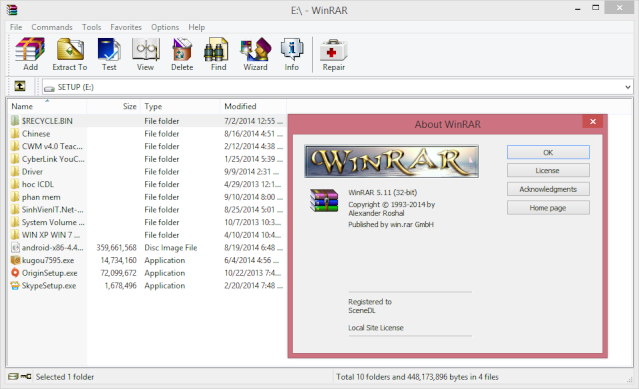Click the Chinese folder icon

tap(15, 133)
